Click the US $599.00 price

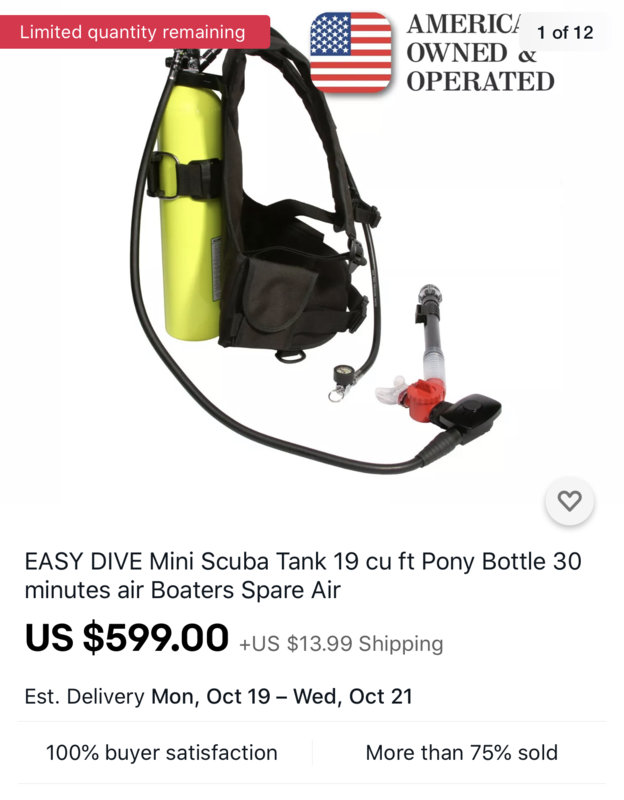(127, 637)
